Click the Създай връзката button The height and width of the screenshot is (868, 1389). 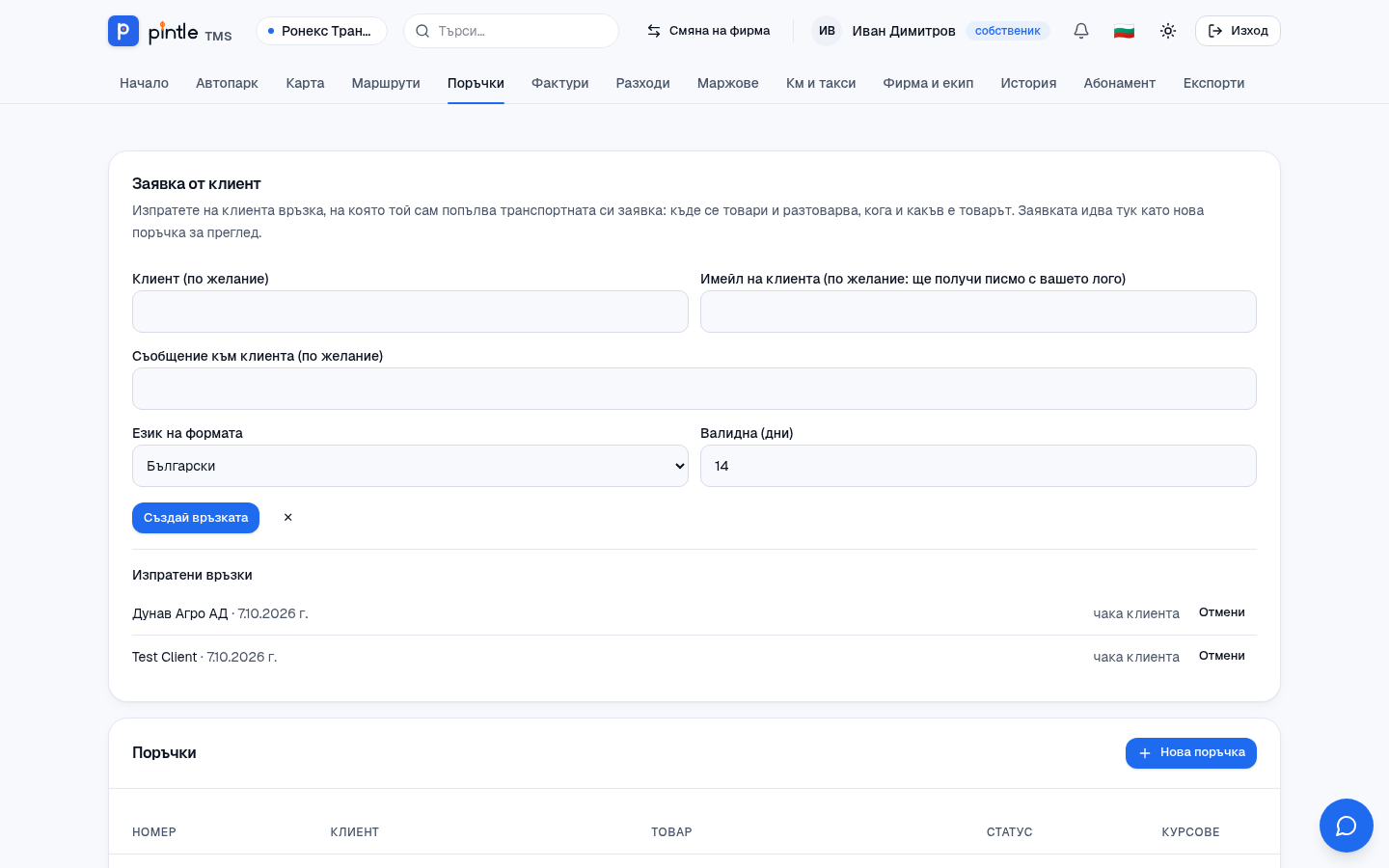pyautogui.click(x=196, y=518)
